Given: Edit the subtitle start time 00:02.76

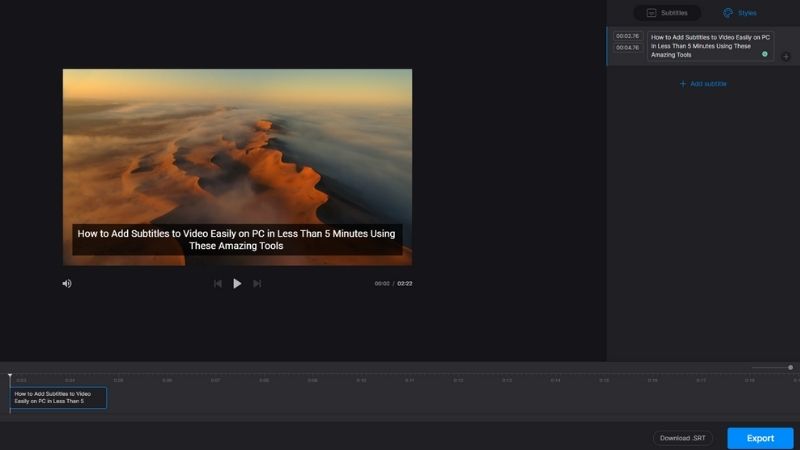Looking at the screenshot, I should pos(628,36).
